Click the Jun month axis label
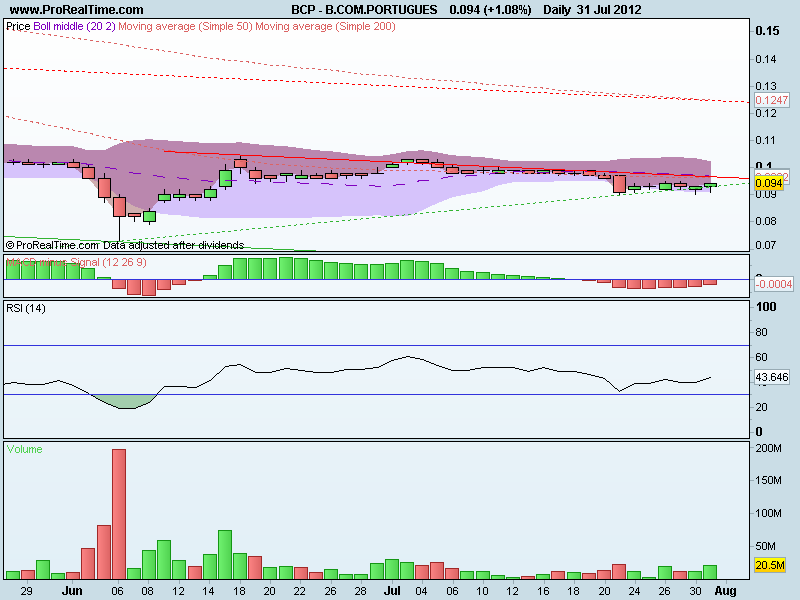The image size is (800, 600). point(72,591)
